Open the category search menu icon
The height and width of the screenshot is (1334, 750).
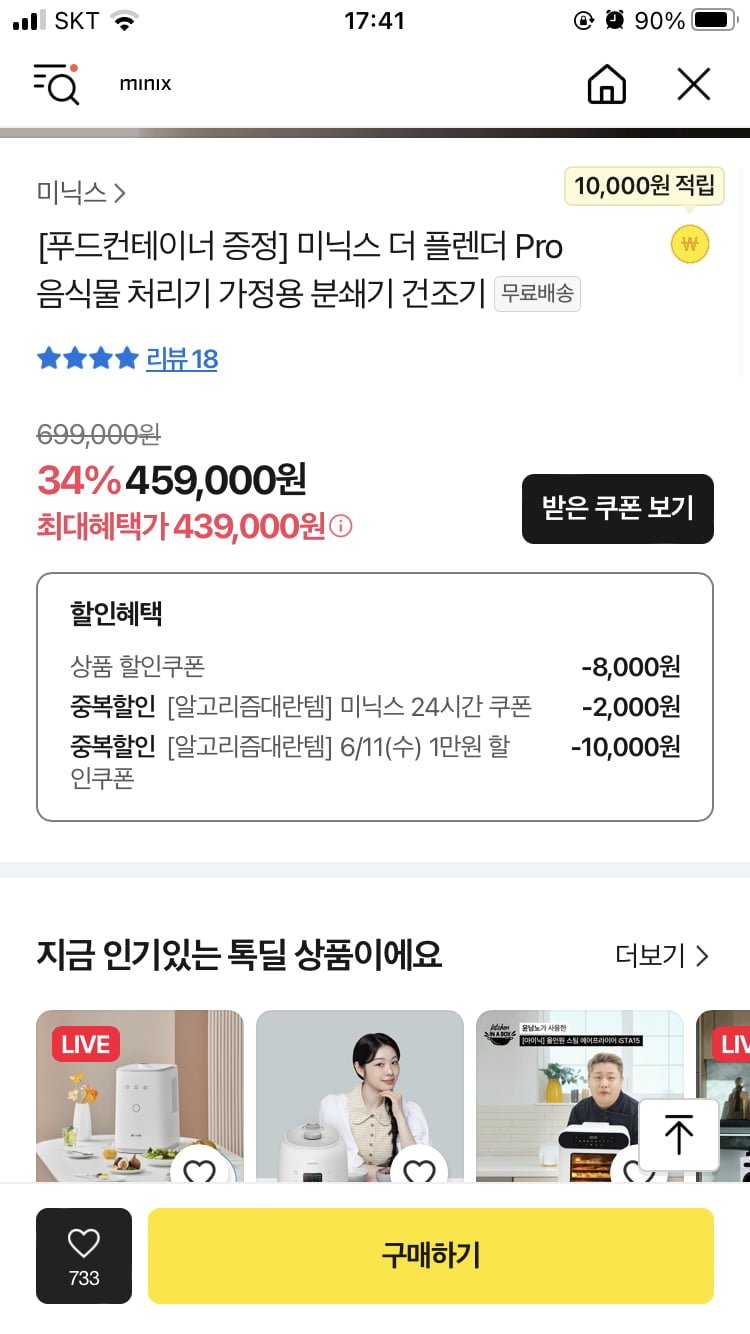56,84
